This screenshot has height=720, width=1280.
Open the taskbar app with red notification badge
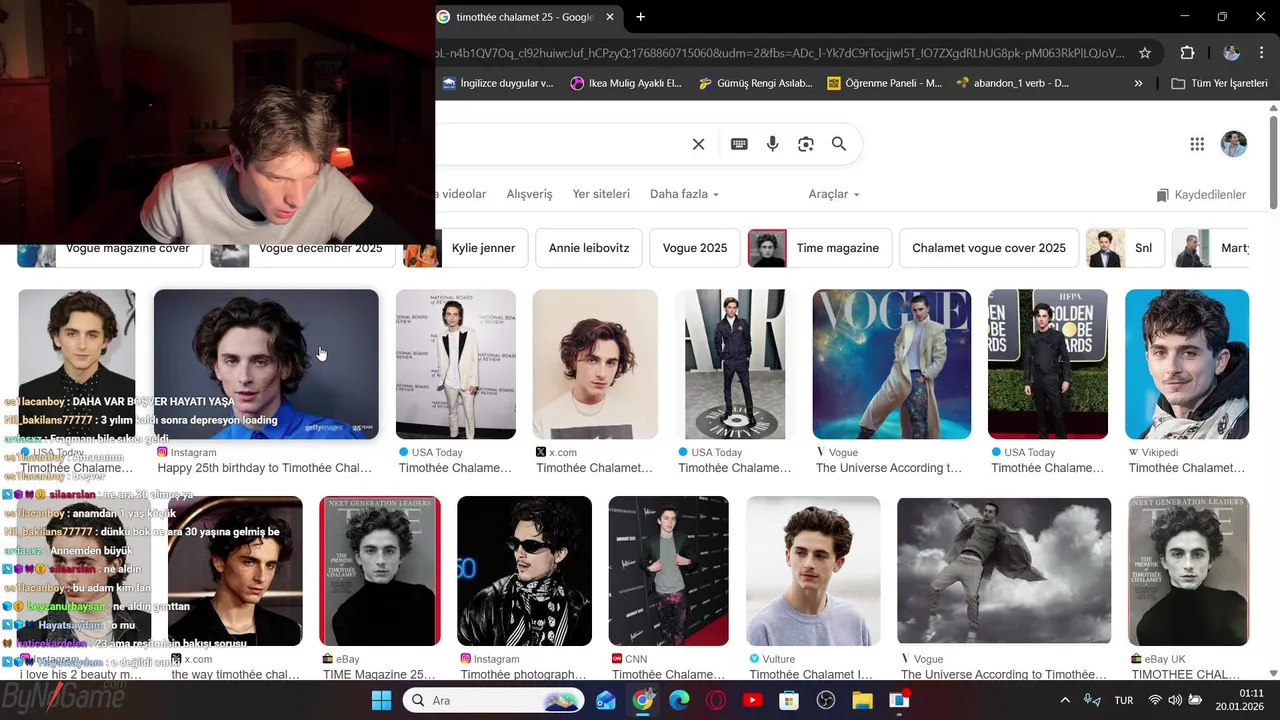[899, 700]
